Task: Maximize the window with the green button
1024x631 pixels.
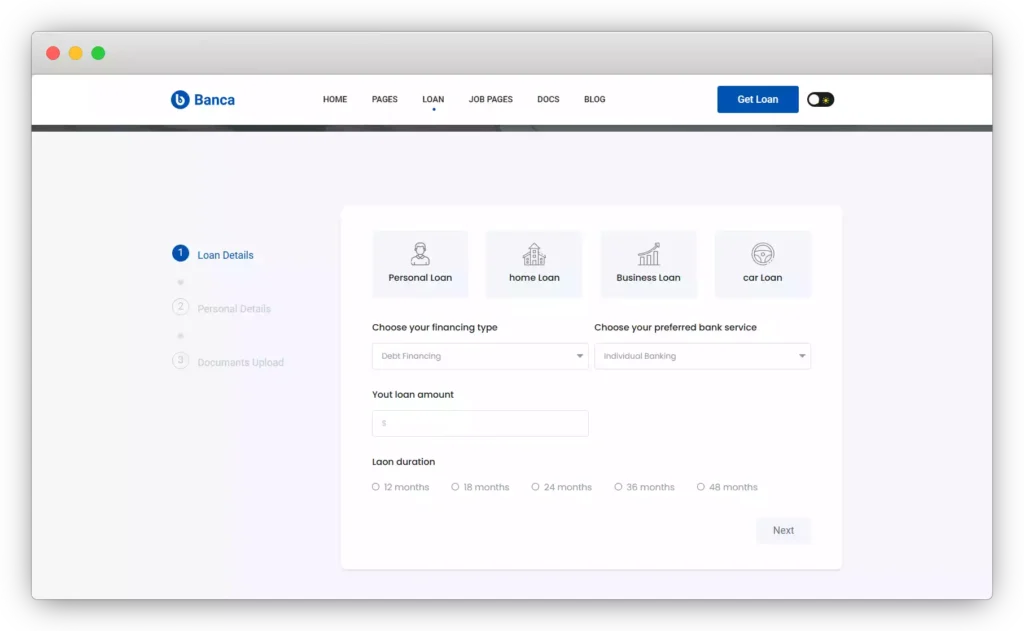Action: click(x=98, y=53)
